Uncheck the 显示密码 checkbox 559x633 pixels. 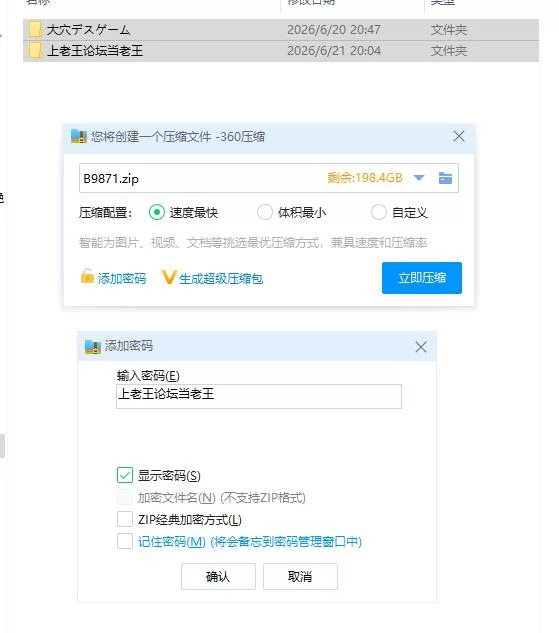[125, 475]
